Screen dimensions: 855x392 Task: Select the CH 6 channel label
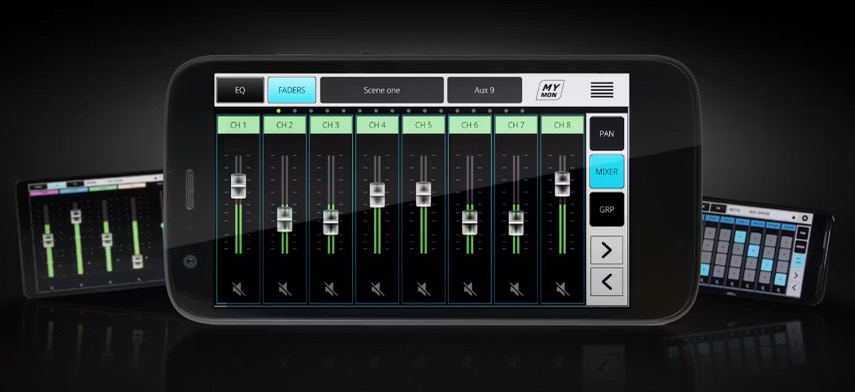[469, 125]
